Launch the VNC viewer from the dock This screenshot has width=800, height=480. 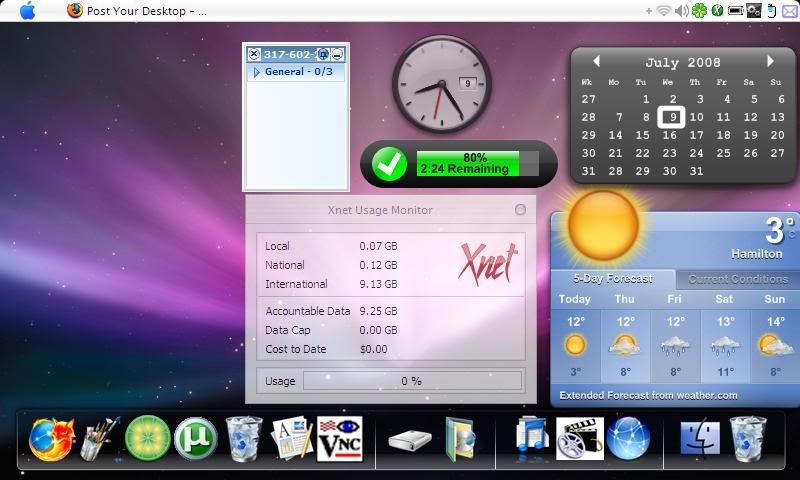click(340, 439)
